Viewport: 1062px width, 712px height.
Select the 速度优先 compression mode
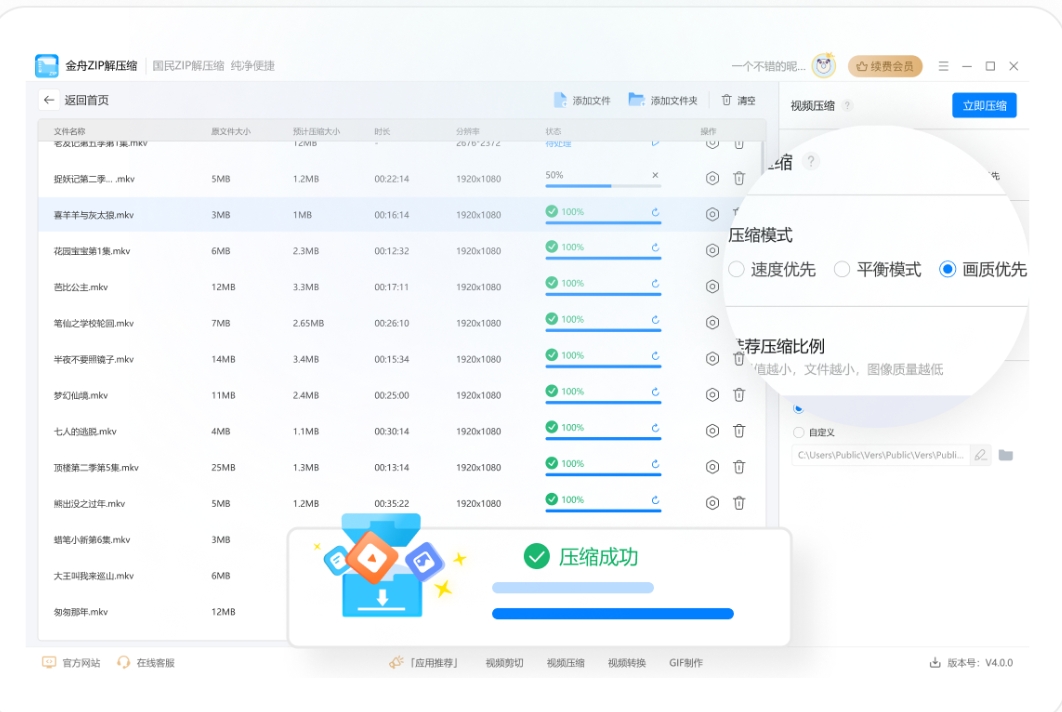tap(737, 269)
